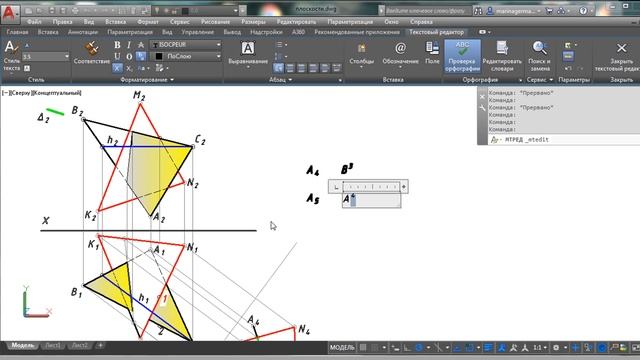
Task: Open change case Aa dropdown
Action: tap(143, 68)
